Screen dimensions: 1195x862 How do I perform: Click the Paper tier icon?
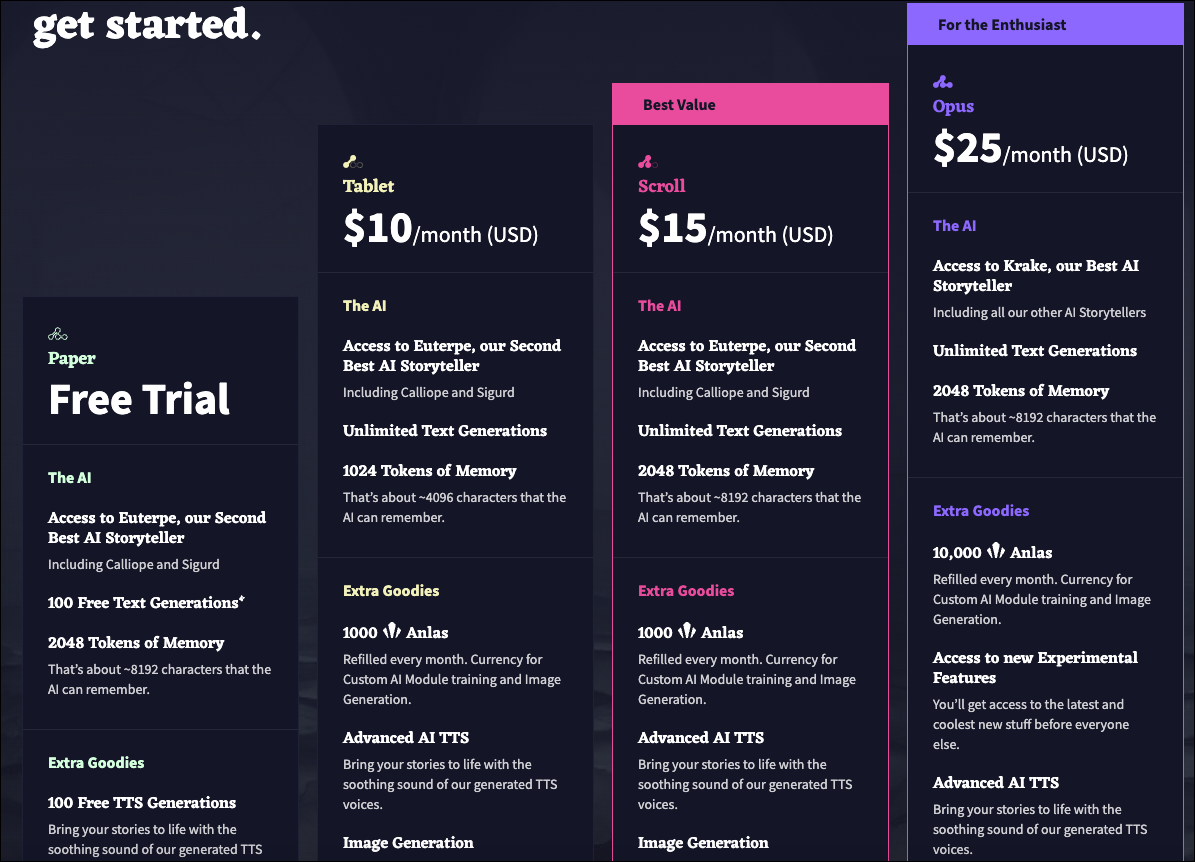point(58,334)
